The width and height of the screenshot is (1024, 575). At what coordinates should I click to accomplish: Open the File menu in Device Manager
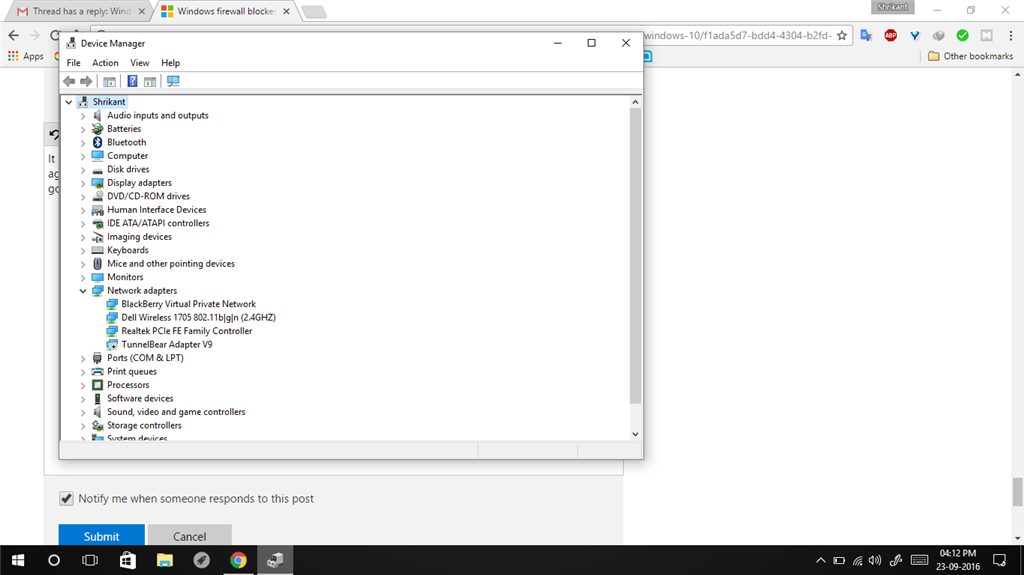click(x=74, y=63)
